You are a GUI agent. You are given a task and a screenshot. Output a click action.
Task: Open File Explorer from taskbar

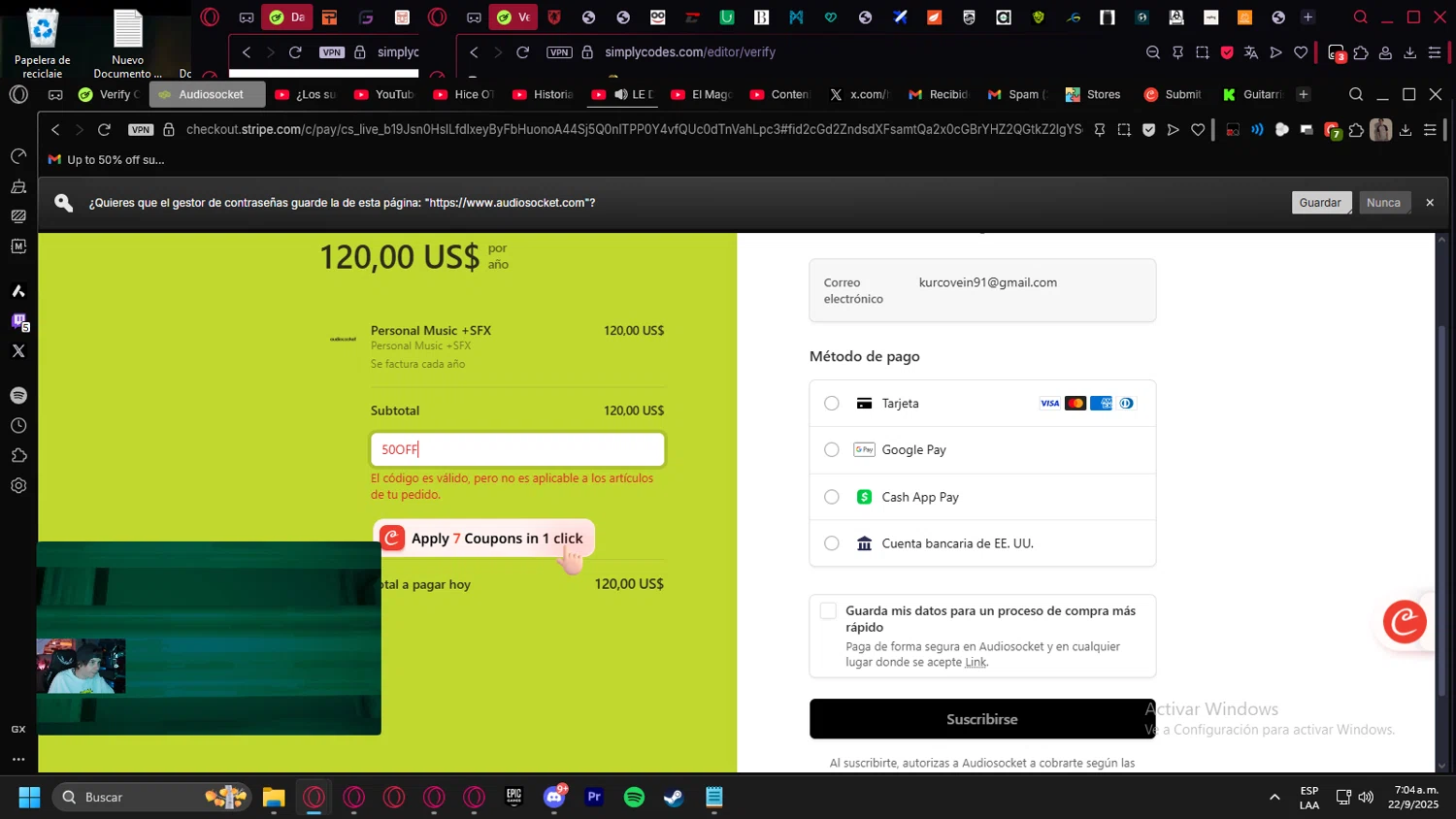click(x=274, y=798)
